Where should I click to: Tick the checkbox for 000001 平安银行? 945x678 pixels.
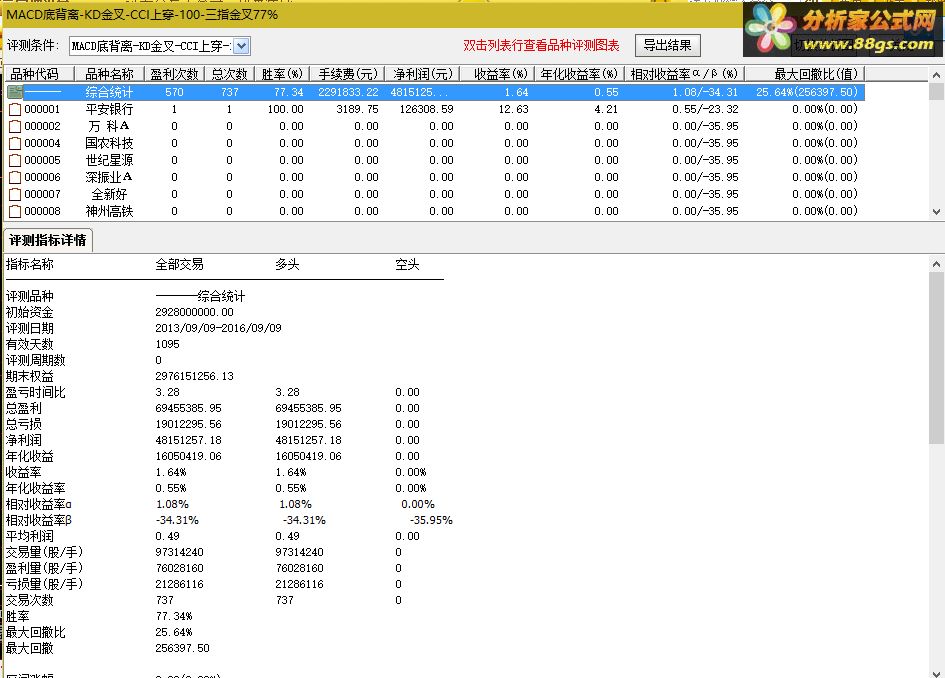[15, 110]
